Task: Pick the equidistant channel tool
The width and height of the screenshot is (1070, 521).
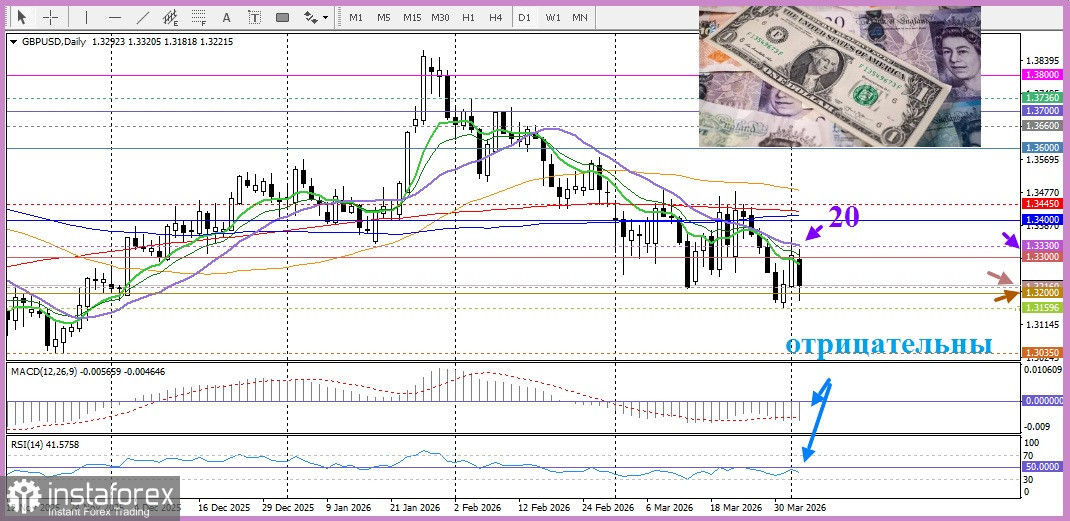Action: click(171, 17)
